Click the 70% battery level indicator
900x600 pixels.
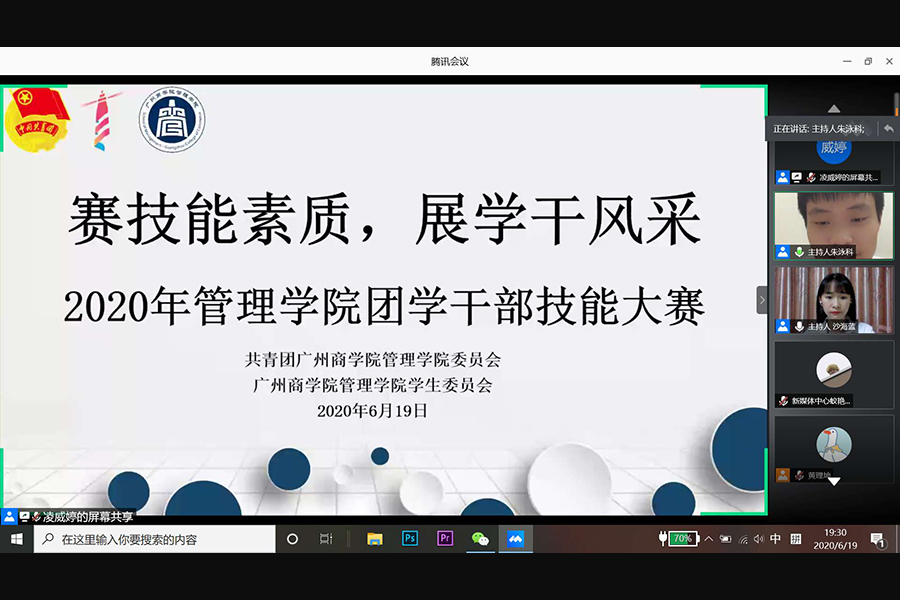[682, 538]
